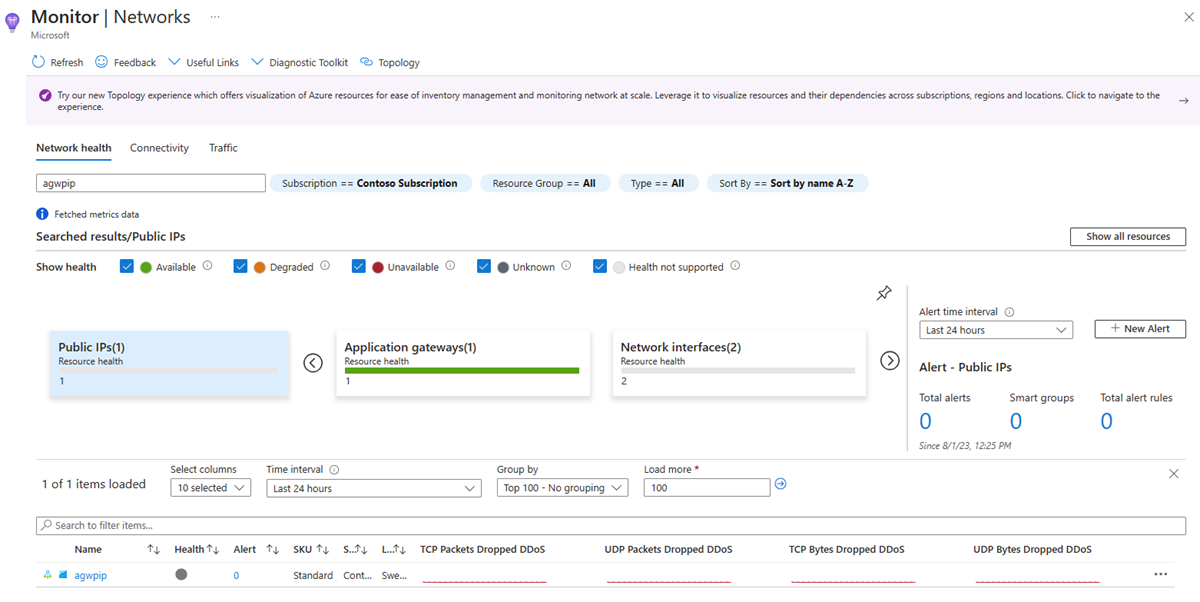The width and height of the screenshot is (1200, 602).
Task: Toggle the Health not supported filter
Action: coord(600,266)
